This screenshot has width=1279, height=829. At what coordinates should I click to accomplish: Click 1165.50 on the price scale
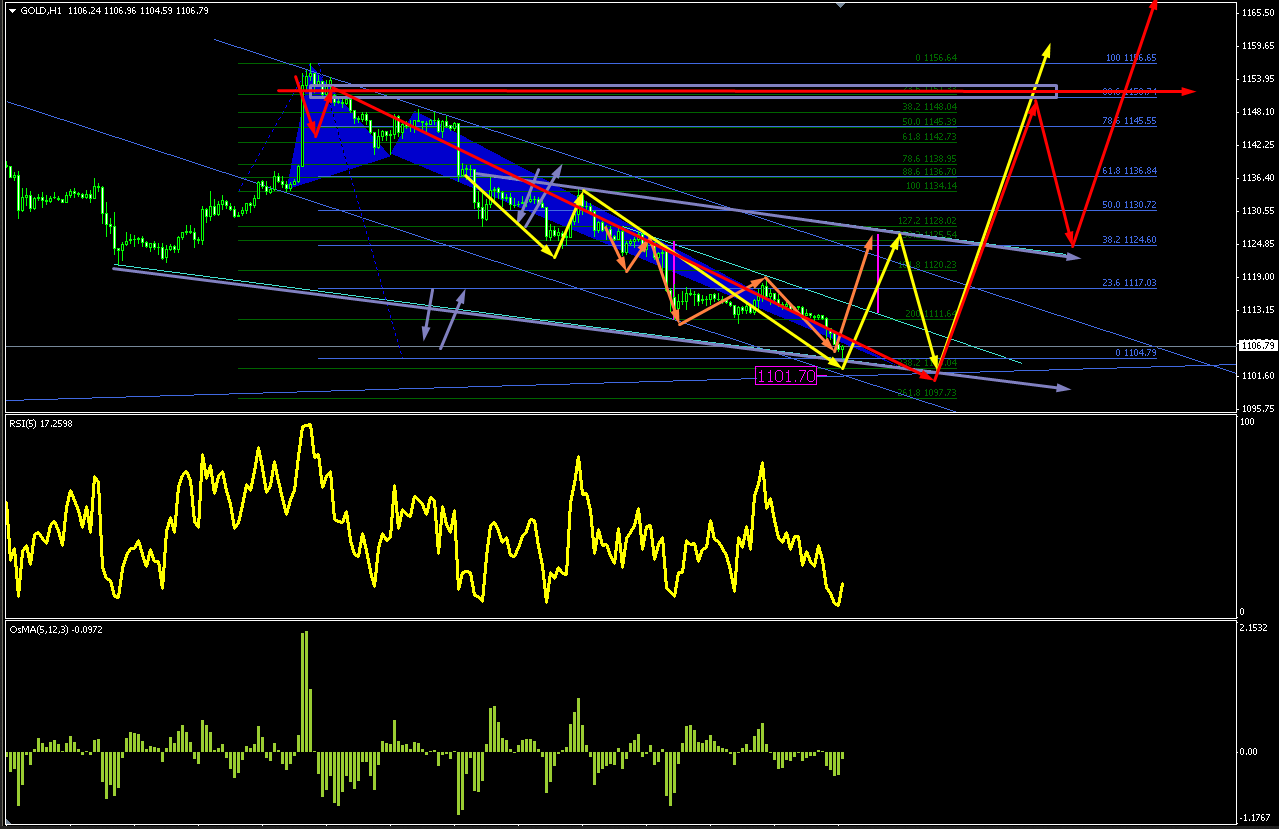tap(1256, 13)
